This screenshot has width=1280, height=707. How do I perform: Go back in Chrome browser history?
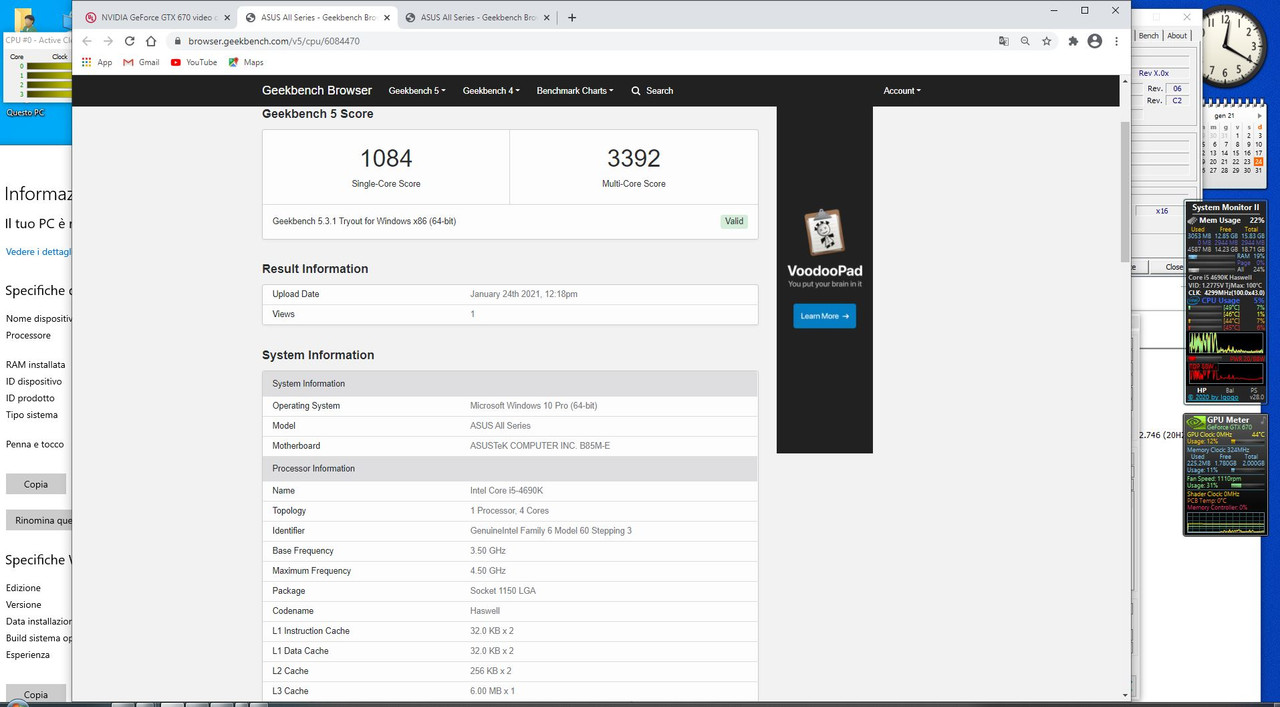[86, 41]
